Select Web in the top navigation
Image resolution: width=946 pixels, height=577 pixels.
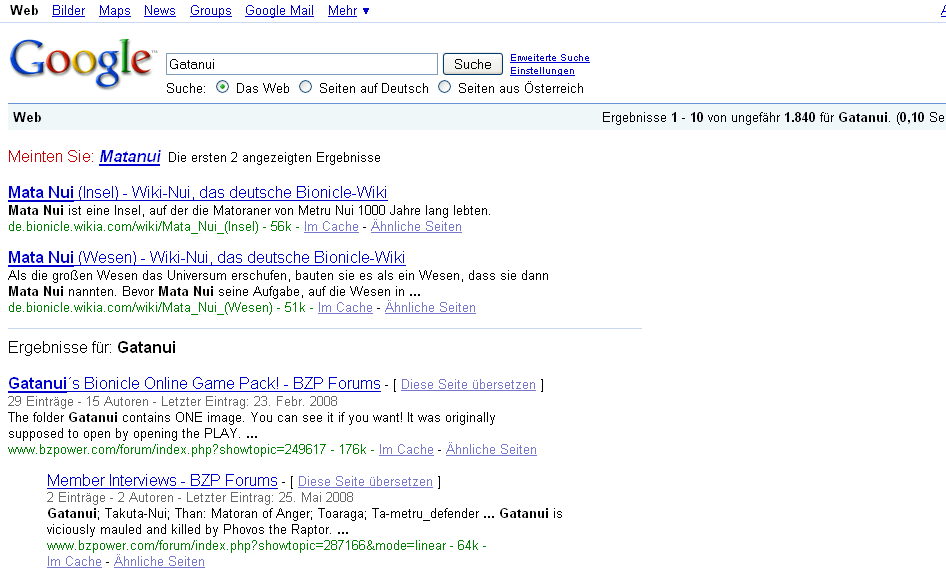[24, 11]
